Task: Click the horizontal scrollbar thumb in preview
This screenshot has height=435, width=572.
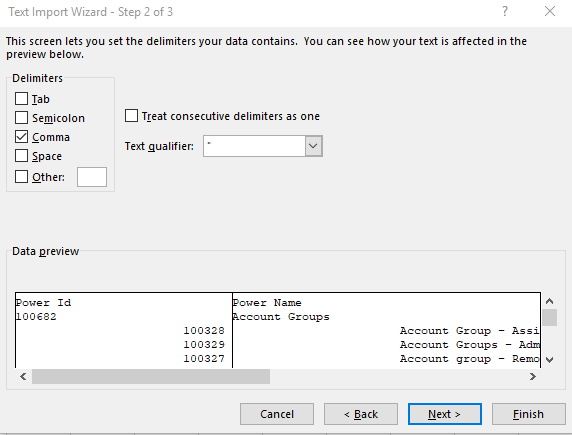Action: click(x=151, y=376)
